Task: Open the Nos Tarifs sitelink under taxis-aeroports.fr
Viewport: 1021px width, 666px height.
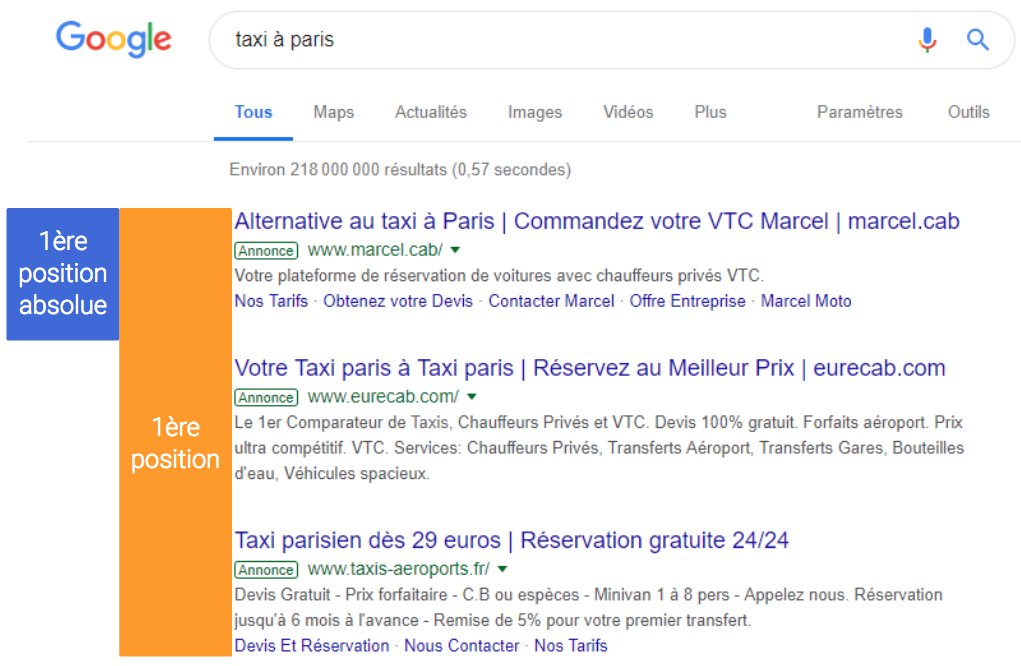Action: 570,646
